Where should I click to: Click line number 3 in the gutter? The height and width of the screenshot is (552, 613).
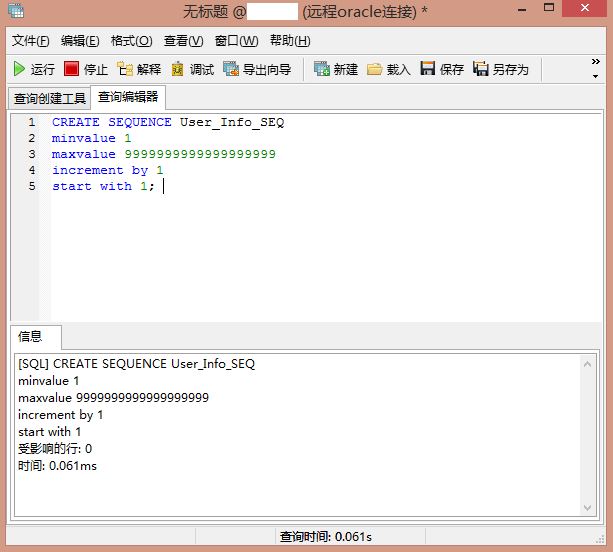[x=32, y=154]
